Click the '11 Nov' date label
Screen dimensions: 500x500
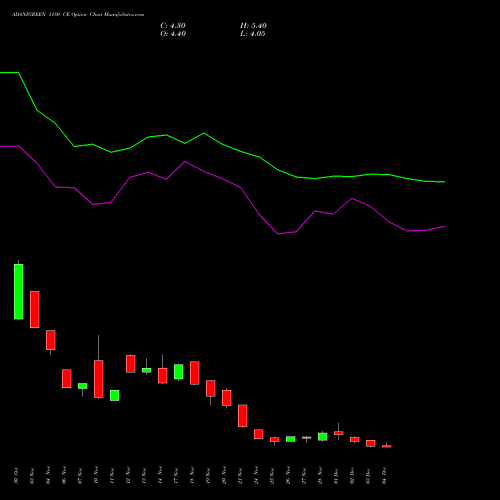pyautogui.click(x=112, y=476)
